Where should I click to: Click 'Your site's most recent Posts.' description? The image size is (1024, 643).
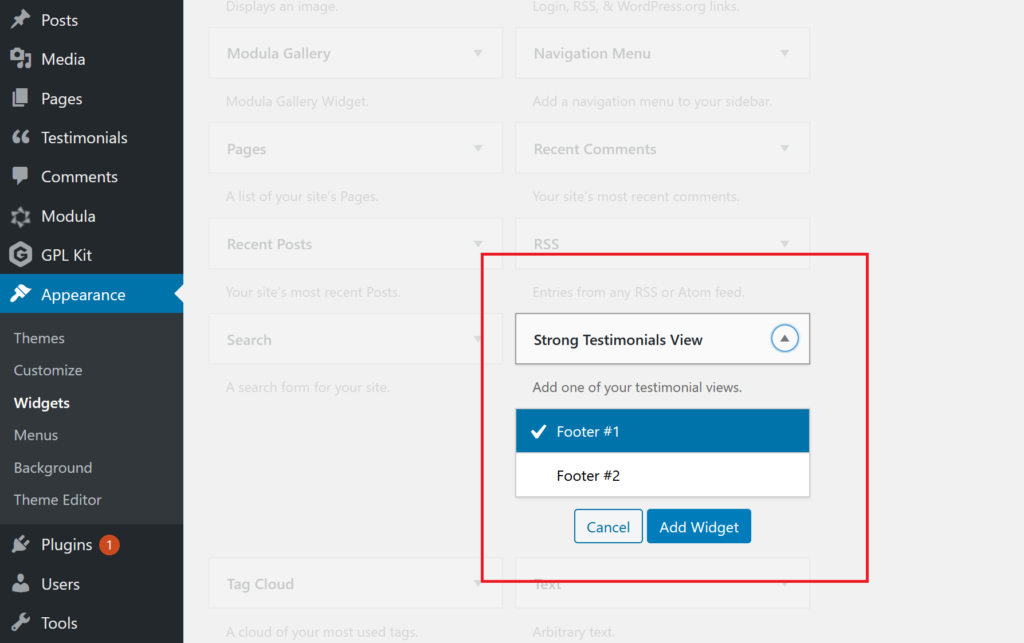point(313,292)
